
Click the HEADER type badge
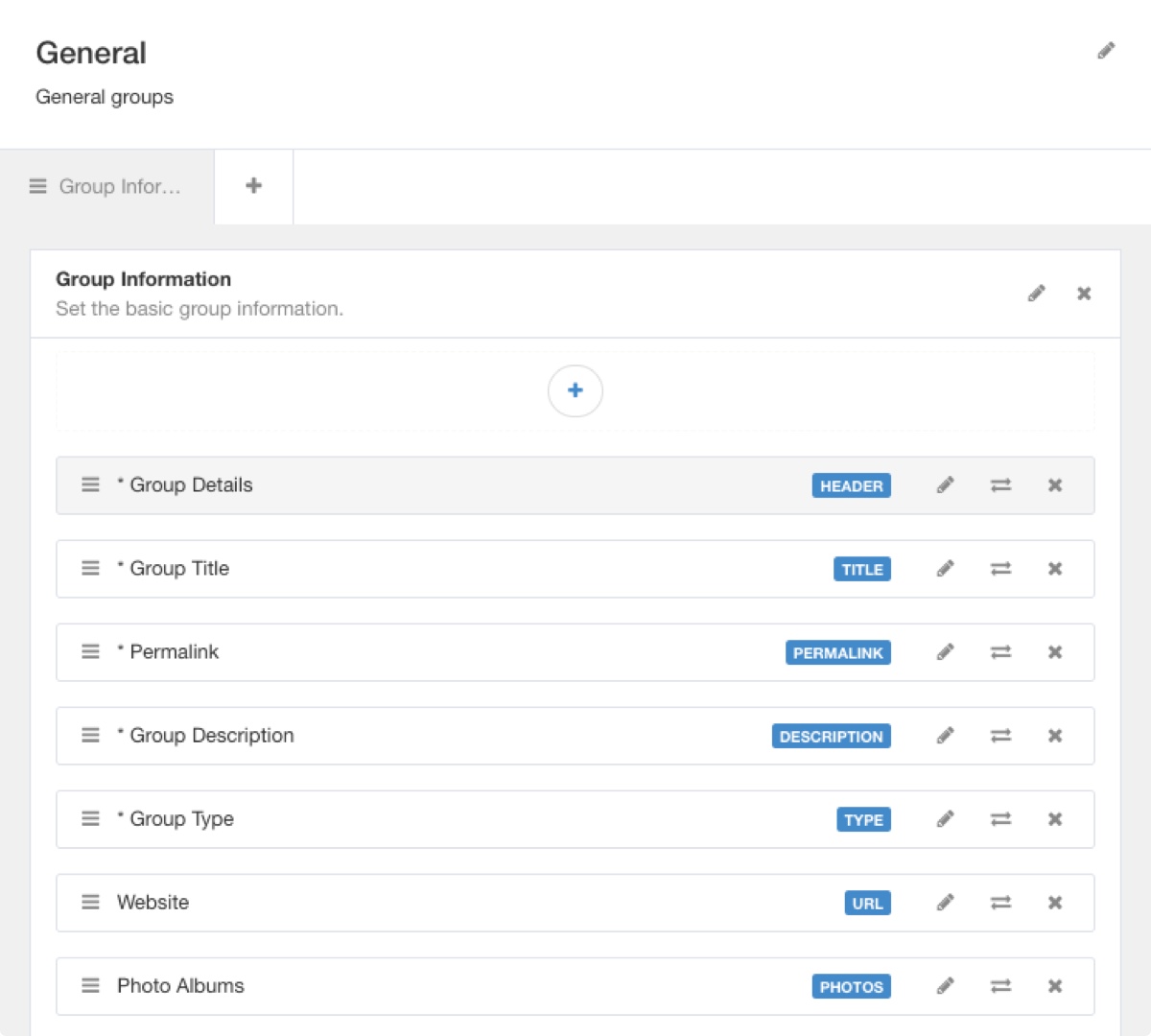pos(852,485)
